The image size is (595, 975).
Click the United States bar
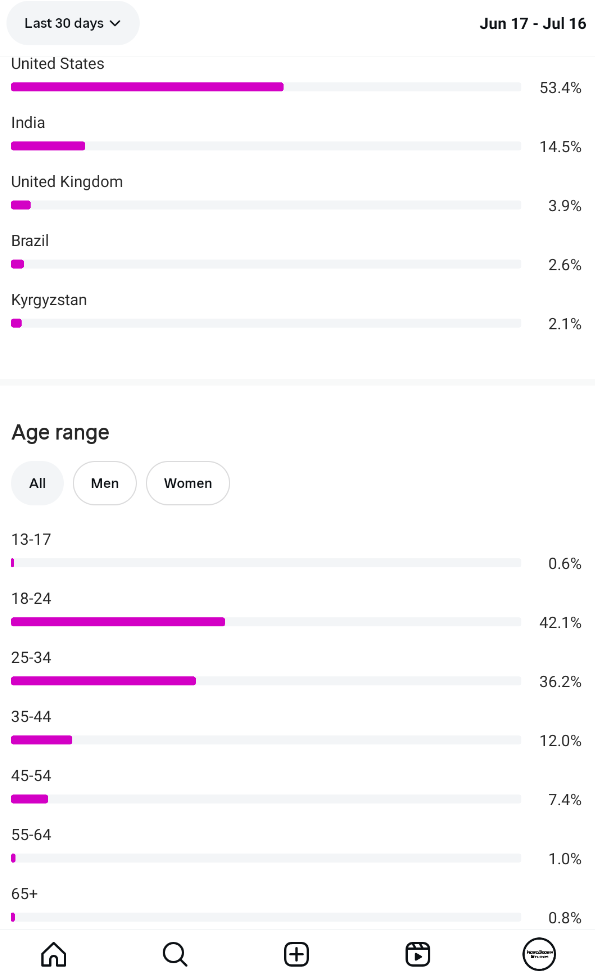pyautogui.click(x=265, y=87)
